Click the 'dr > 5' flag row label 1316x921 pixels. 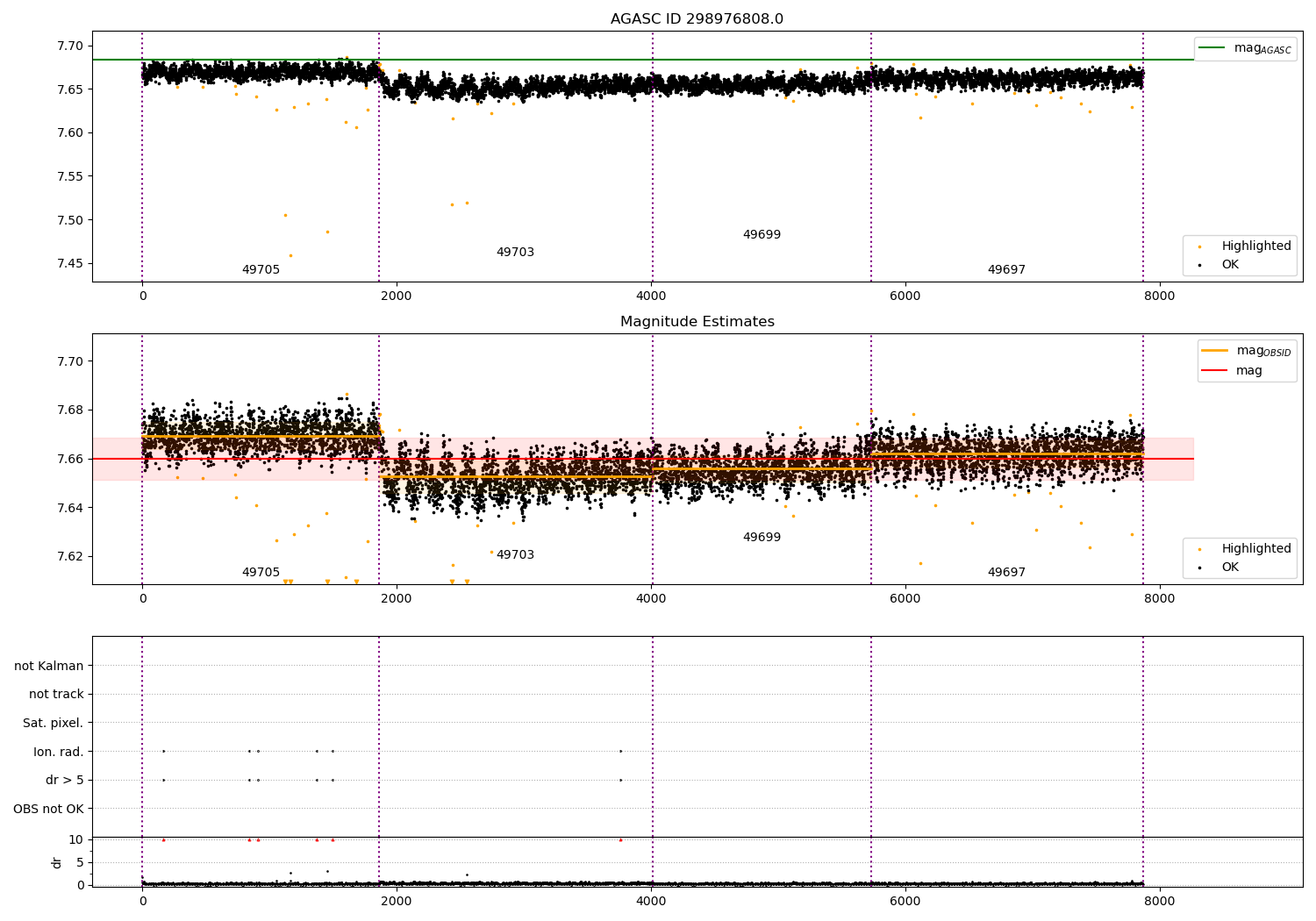[65, 781]
